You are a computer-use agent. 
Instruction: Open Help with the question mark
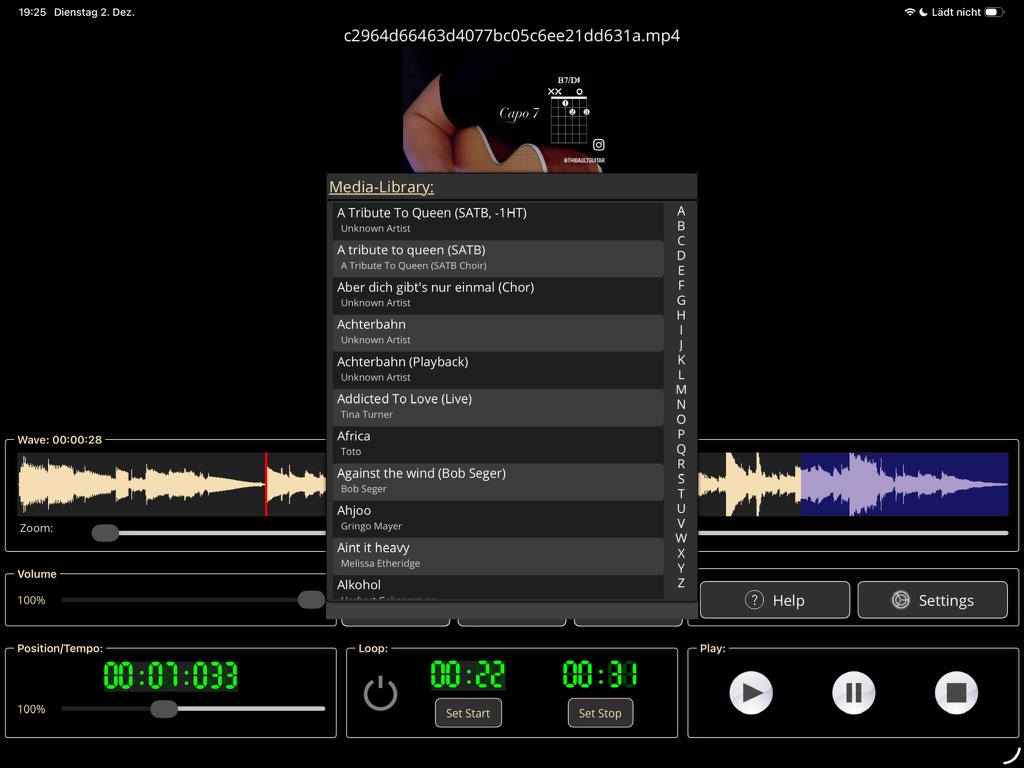pyautogui.click(x=774, y=600)
